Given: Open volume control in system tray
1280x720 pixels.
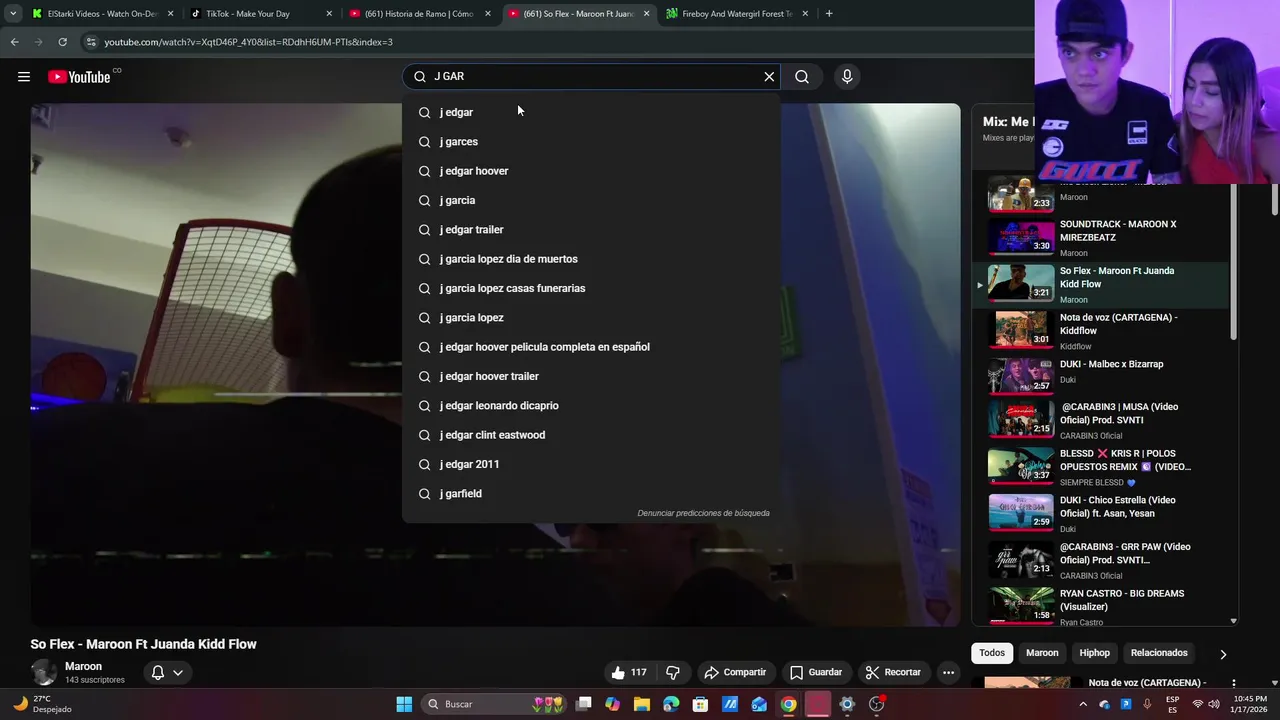Looking at the screenshot, I should click(x=1214, y=704).
